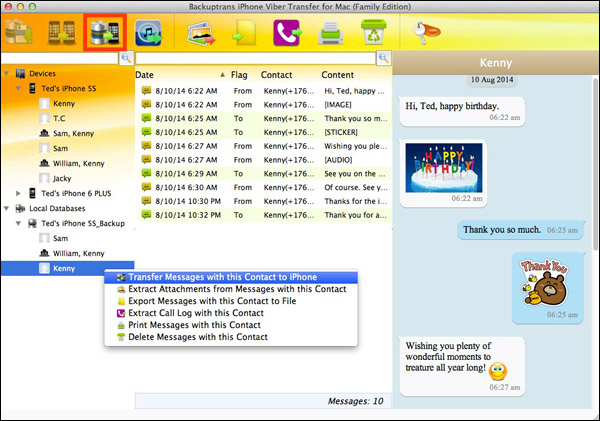600x421 pixels.
Task: Click the transfer database to iPhone icon
Action: click(x=104, y=33)
